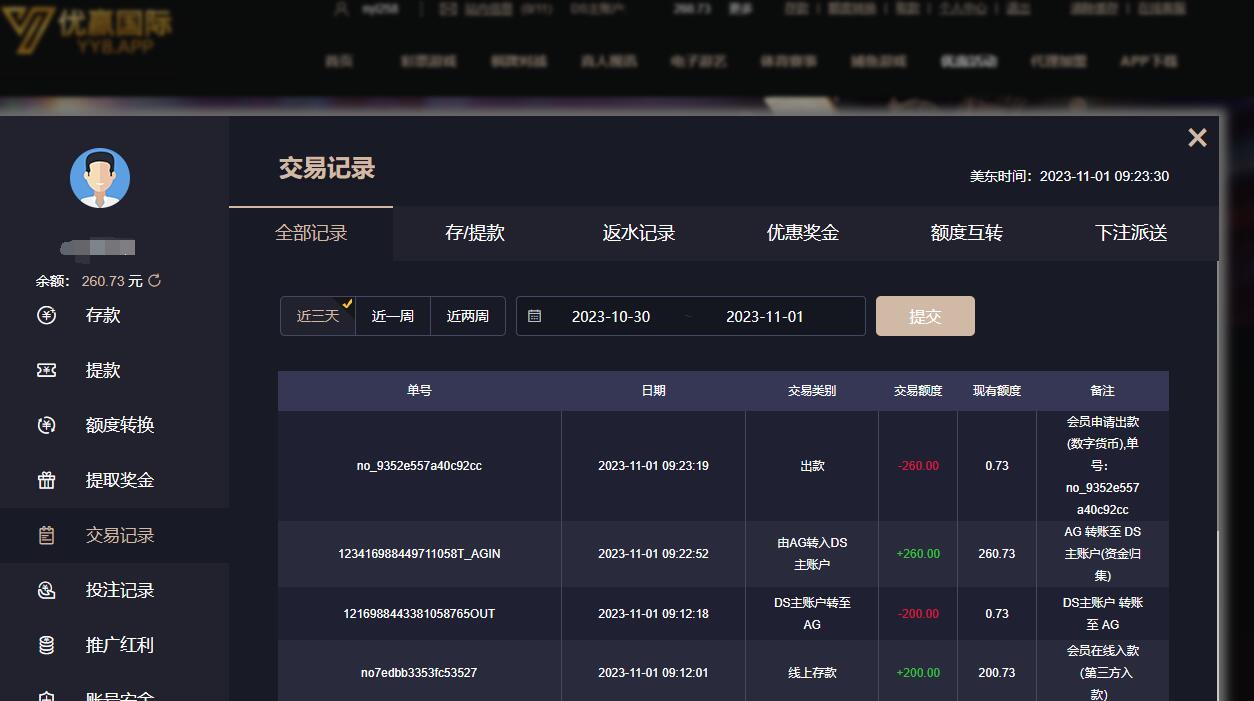Image resolution: width=1254 pixels, height=701 pixels.
Task: Click the date 2023-11-01 09:12:18
Action: tap(653, 614)
